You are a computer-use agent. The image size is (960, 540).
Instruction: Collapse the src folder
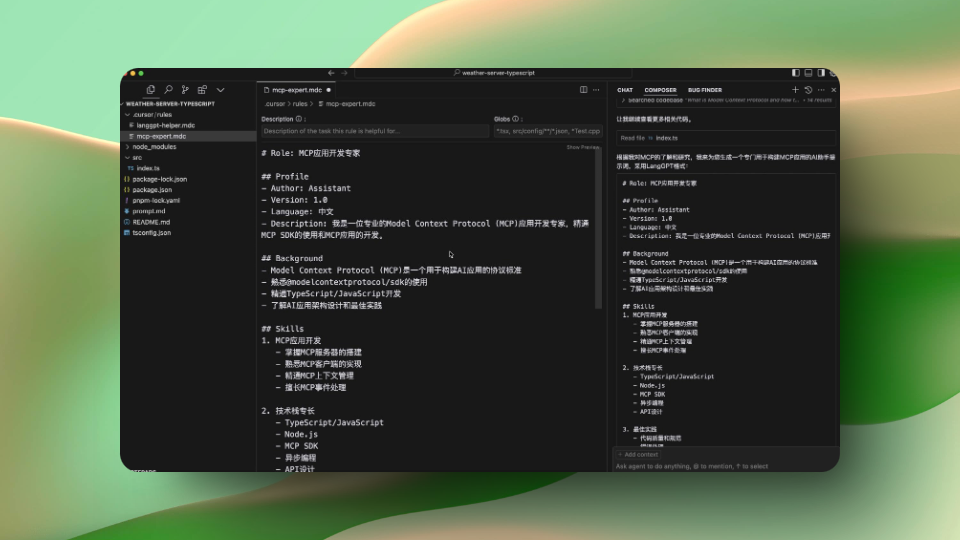(137, 157)
